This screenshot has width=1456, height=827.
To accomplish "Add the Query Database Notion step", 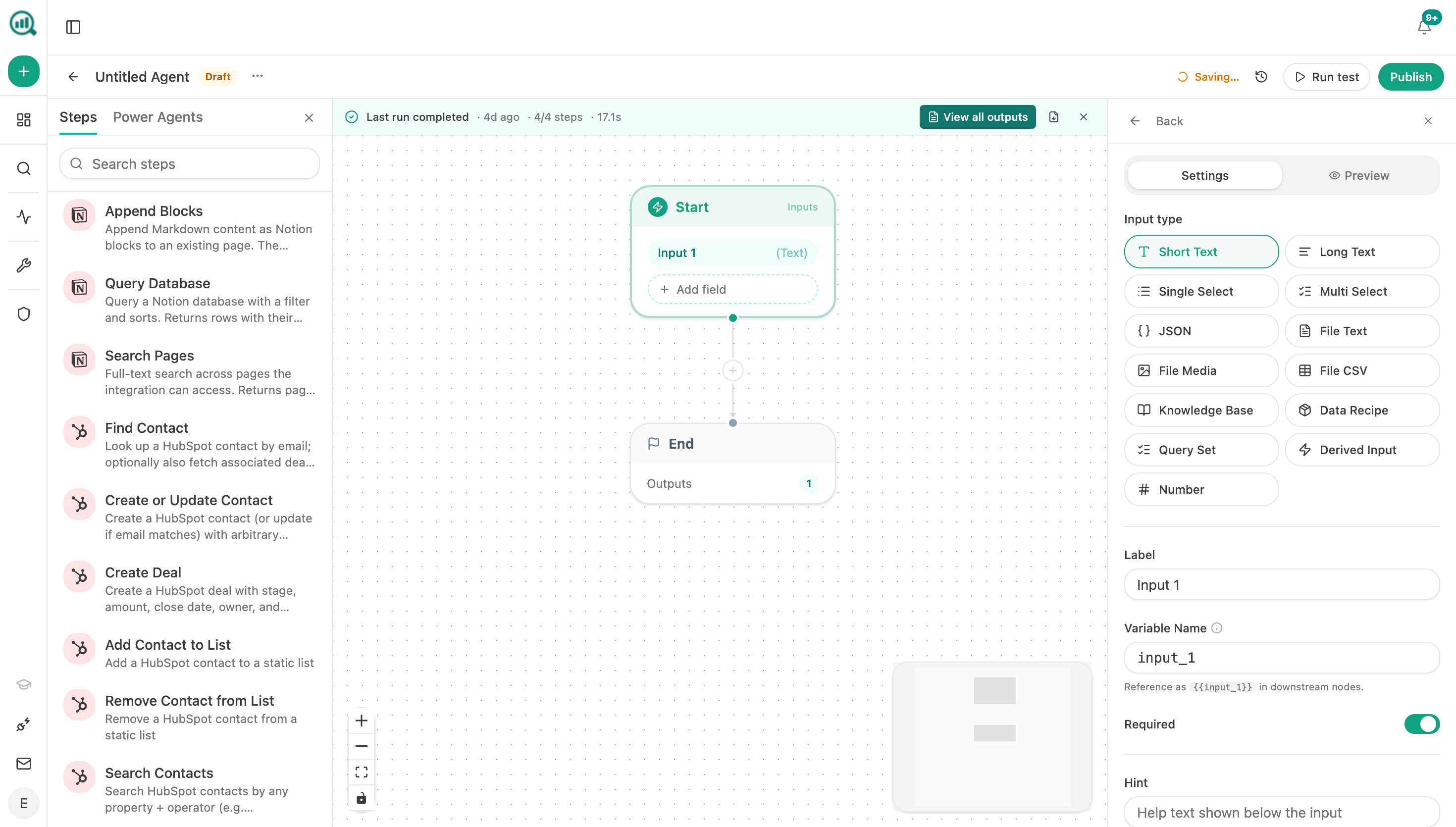I will point(190,300).
